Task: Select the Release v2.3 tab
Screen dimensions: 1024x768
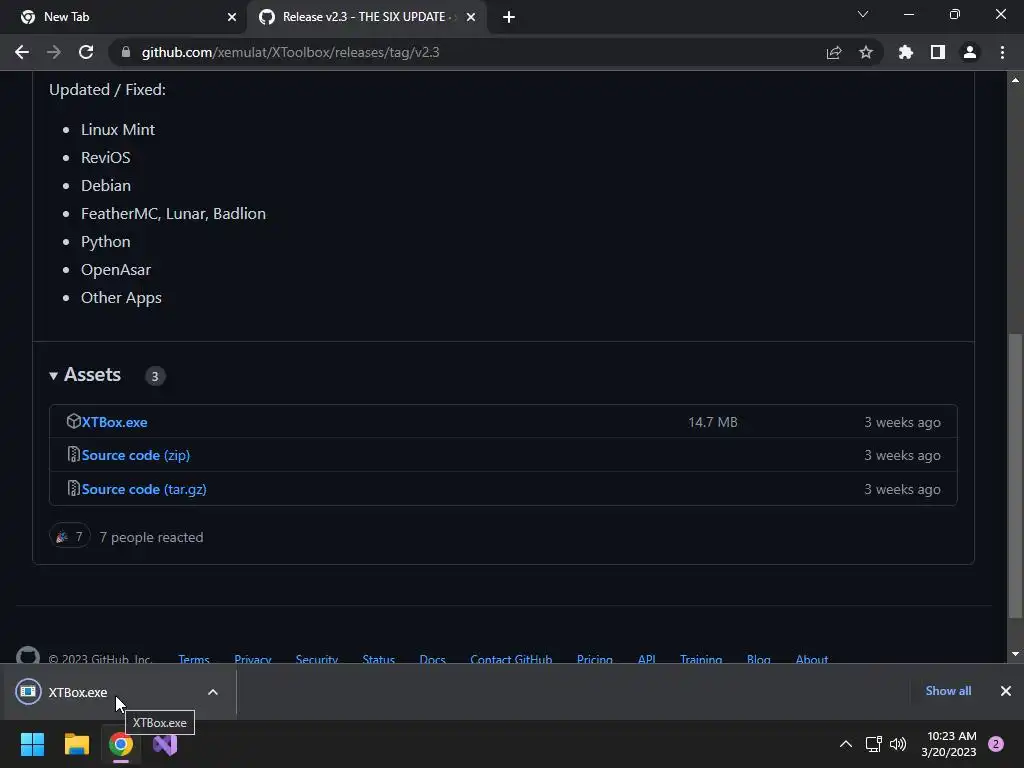Action: click(x=366, y=17)
